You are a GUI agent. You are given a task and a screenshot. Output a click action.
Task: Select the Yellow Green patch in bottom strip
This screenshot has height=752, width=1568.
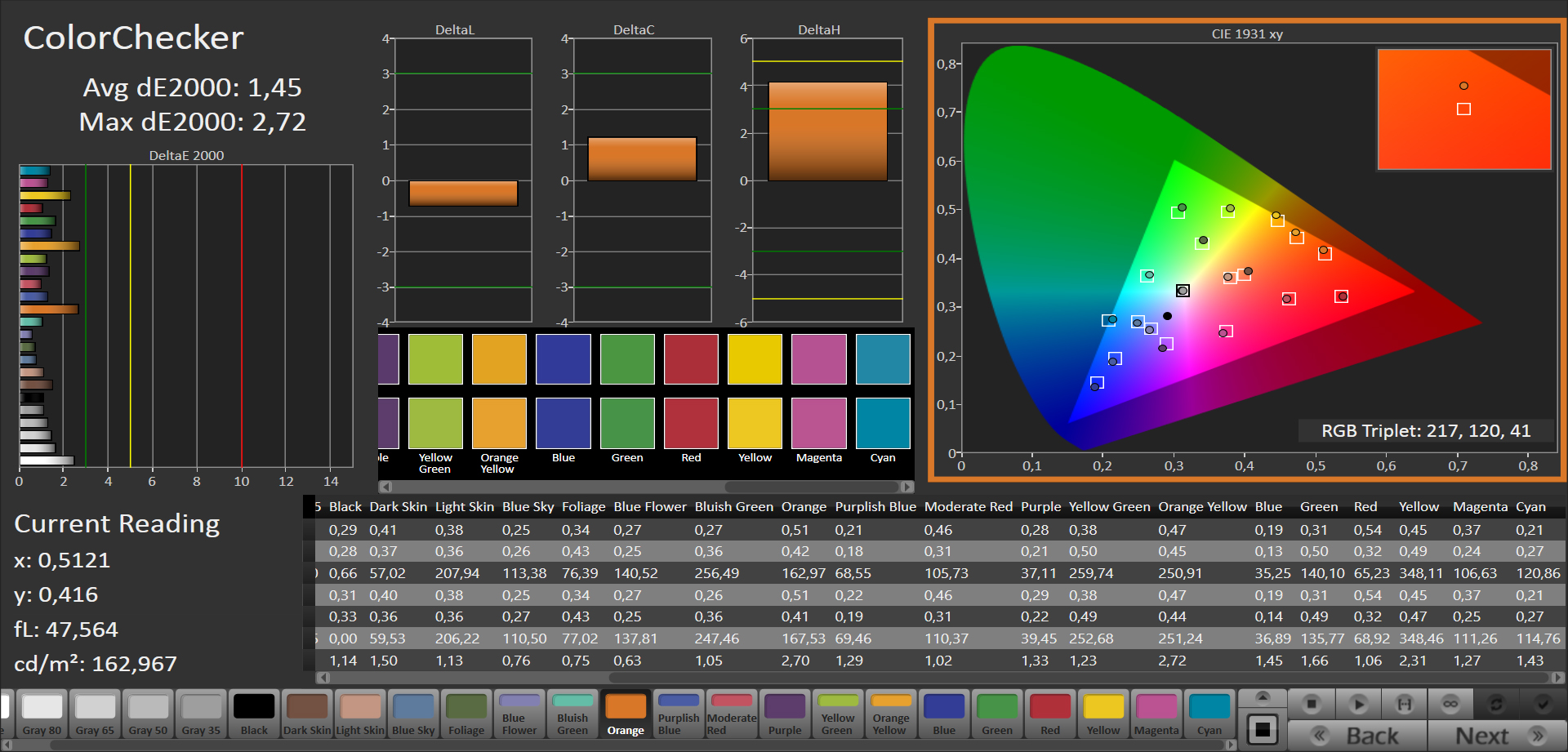coord(838,714)
